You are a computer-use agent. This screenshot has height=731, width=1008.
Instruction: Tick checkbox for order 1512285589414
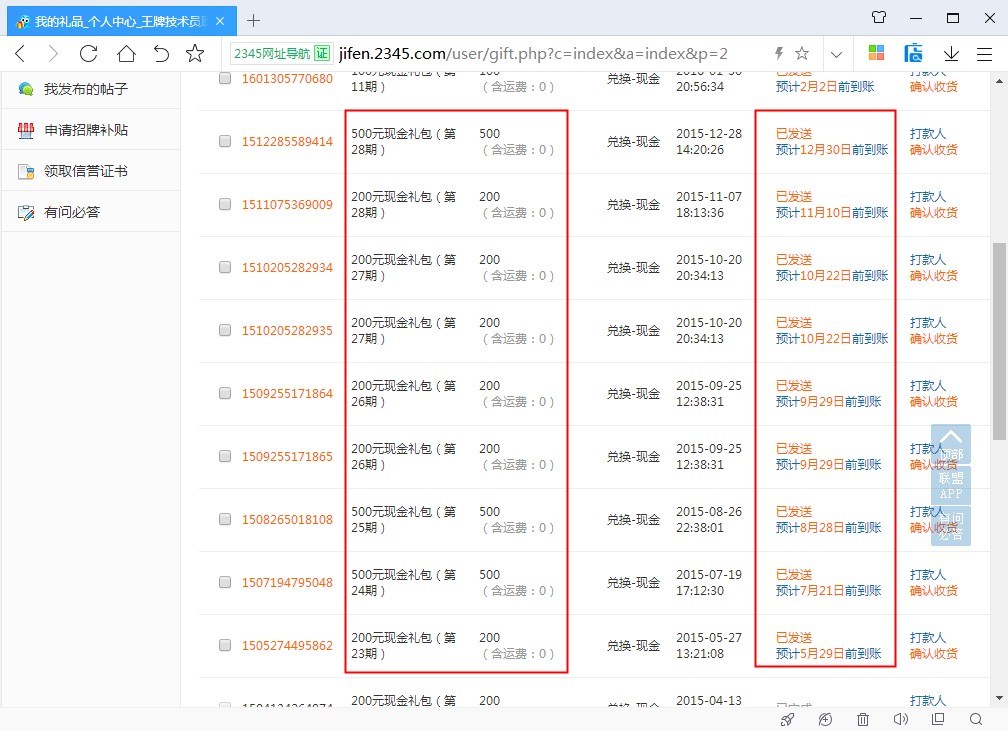click(225, 142)
